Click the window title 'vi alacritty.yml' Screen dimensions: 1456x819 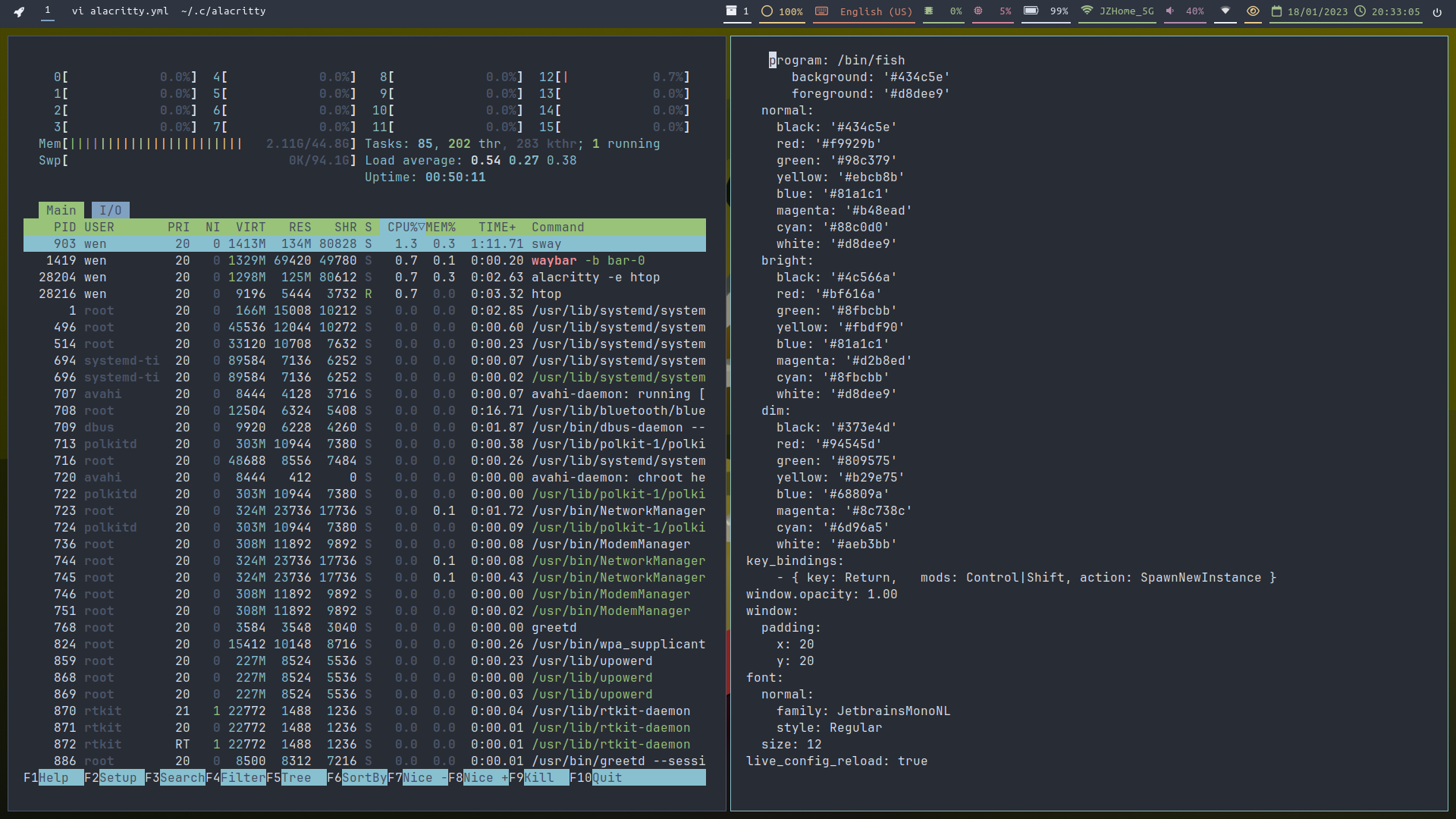pyautogui.click(x=120, y=11)
